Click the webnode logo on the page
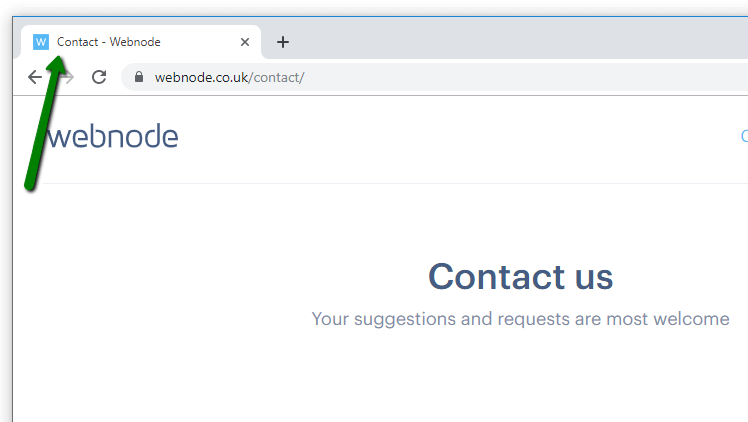 click(x=112, y=137)
